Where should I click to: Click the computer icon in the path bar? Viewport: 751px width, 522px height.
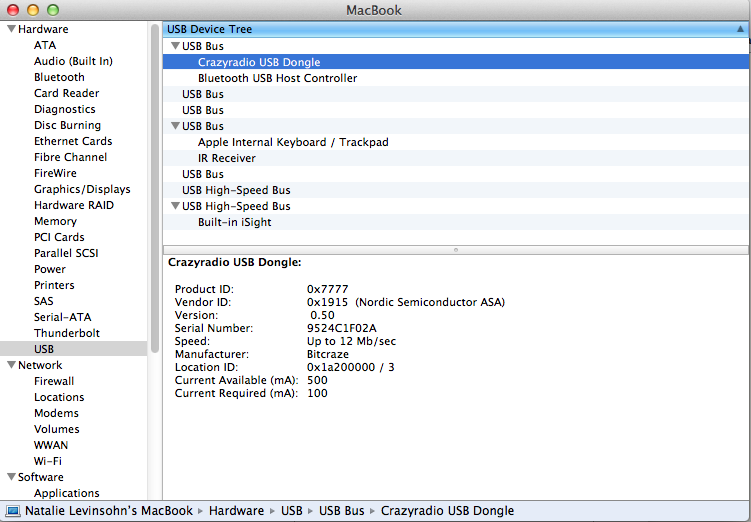(x=13, y=511)
